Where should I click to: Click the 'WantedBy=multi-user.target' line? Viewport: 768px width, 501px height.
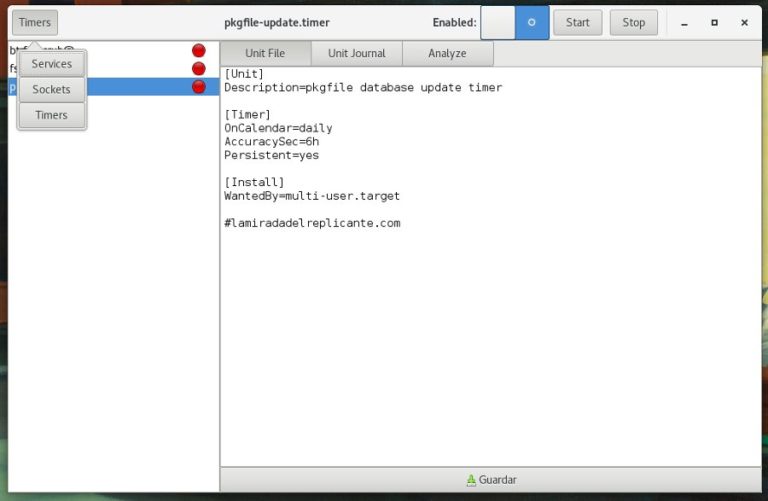(x=312, y=196)
